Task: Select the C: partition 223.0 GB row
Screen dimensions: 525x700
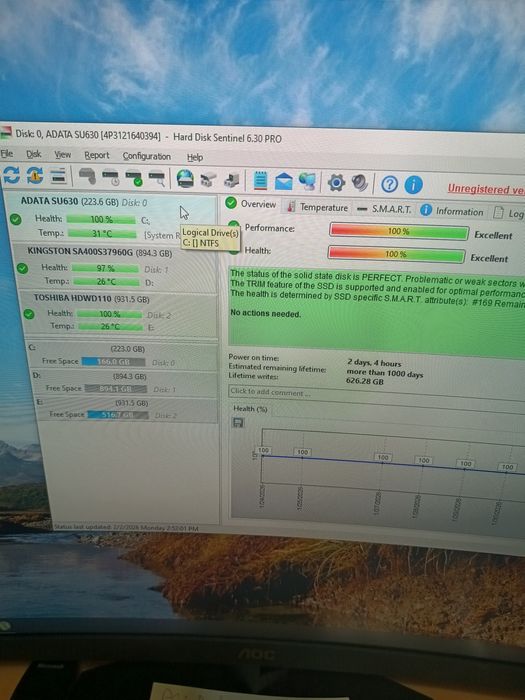Action: point(121,355)
